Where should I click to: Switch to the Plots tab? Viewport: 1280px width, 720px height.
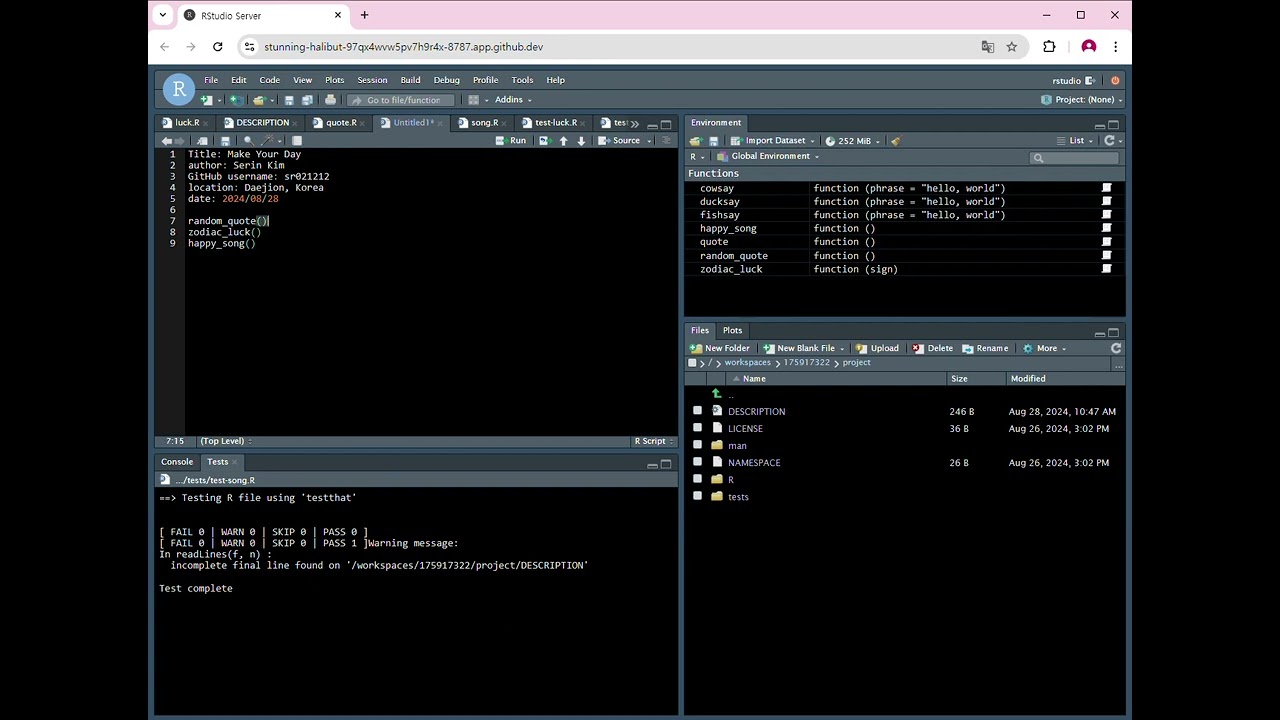[x=732, y=331]
